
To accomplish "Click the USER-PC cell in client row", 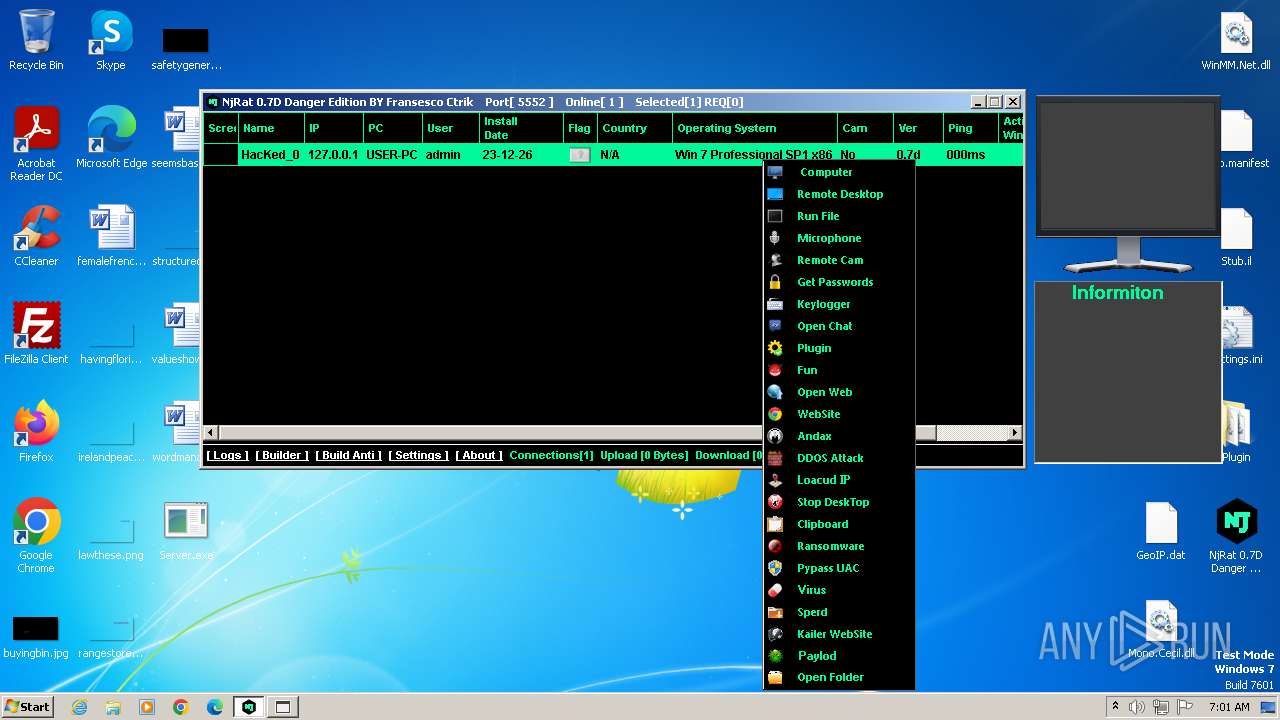I will (392, 155).
